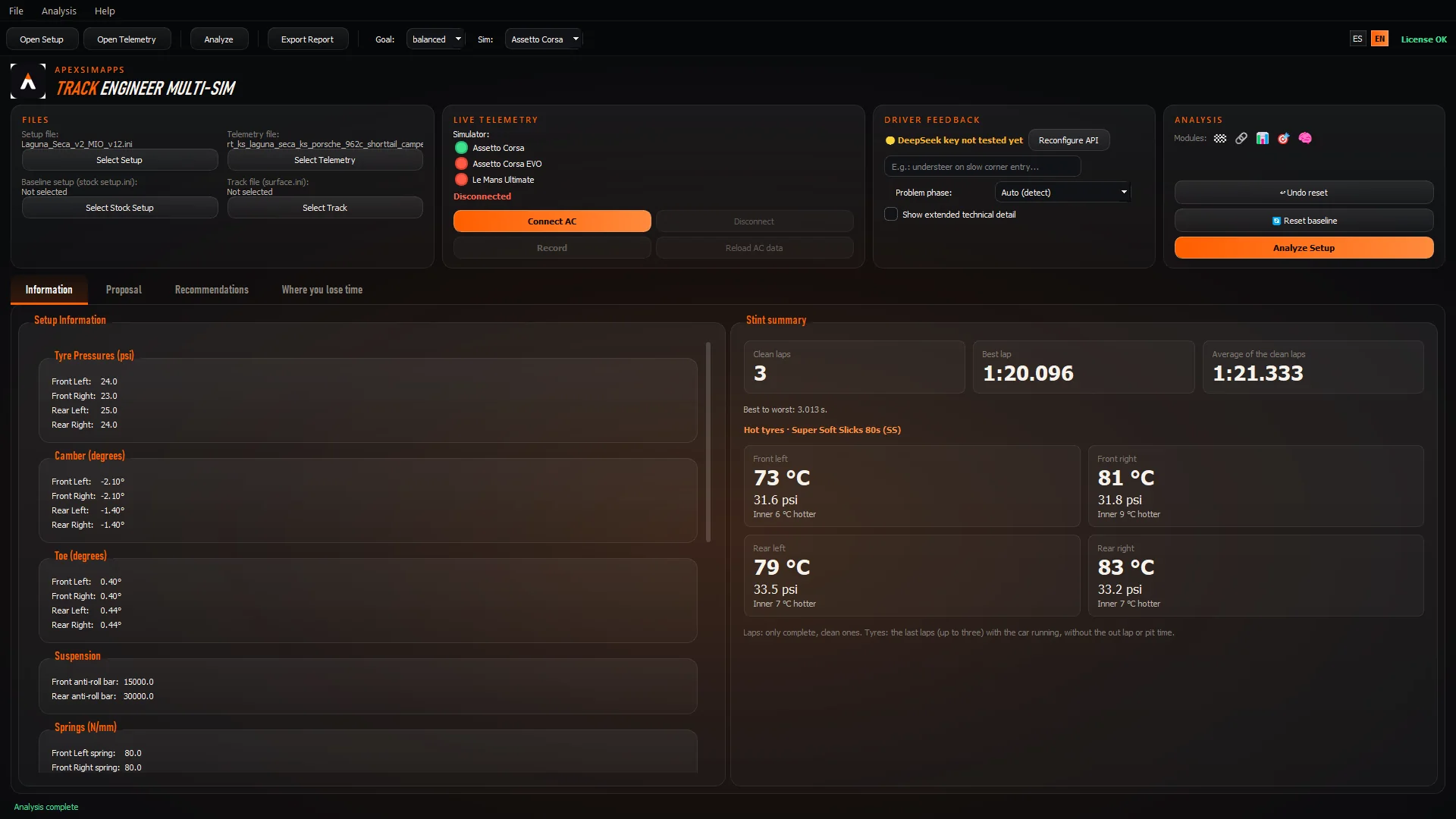The height and width of the screenshot is (819, 1456).
Task: Select the Information tab
Action: click(49, 290)
